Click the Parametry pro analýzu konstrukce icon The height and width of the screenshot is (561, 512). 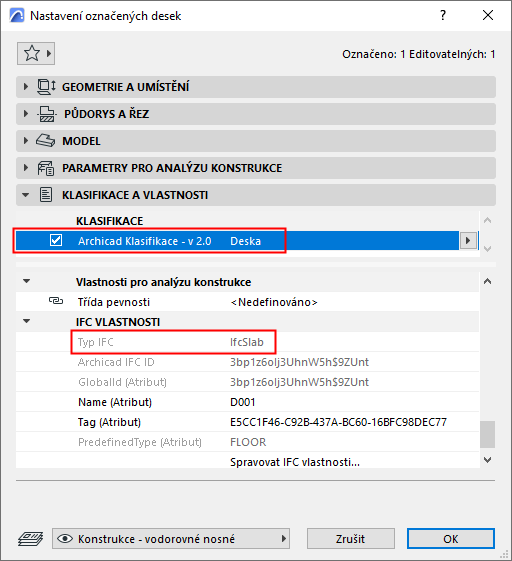46,168
